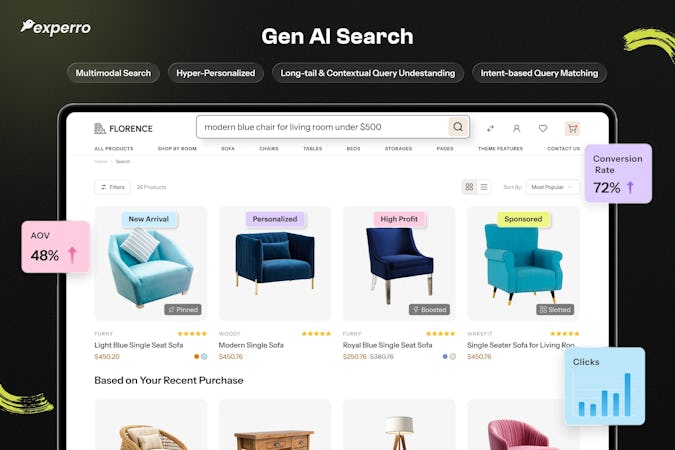
Task: Click the search query input field
Action: pyautogui.click(x=322, y=127)
